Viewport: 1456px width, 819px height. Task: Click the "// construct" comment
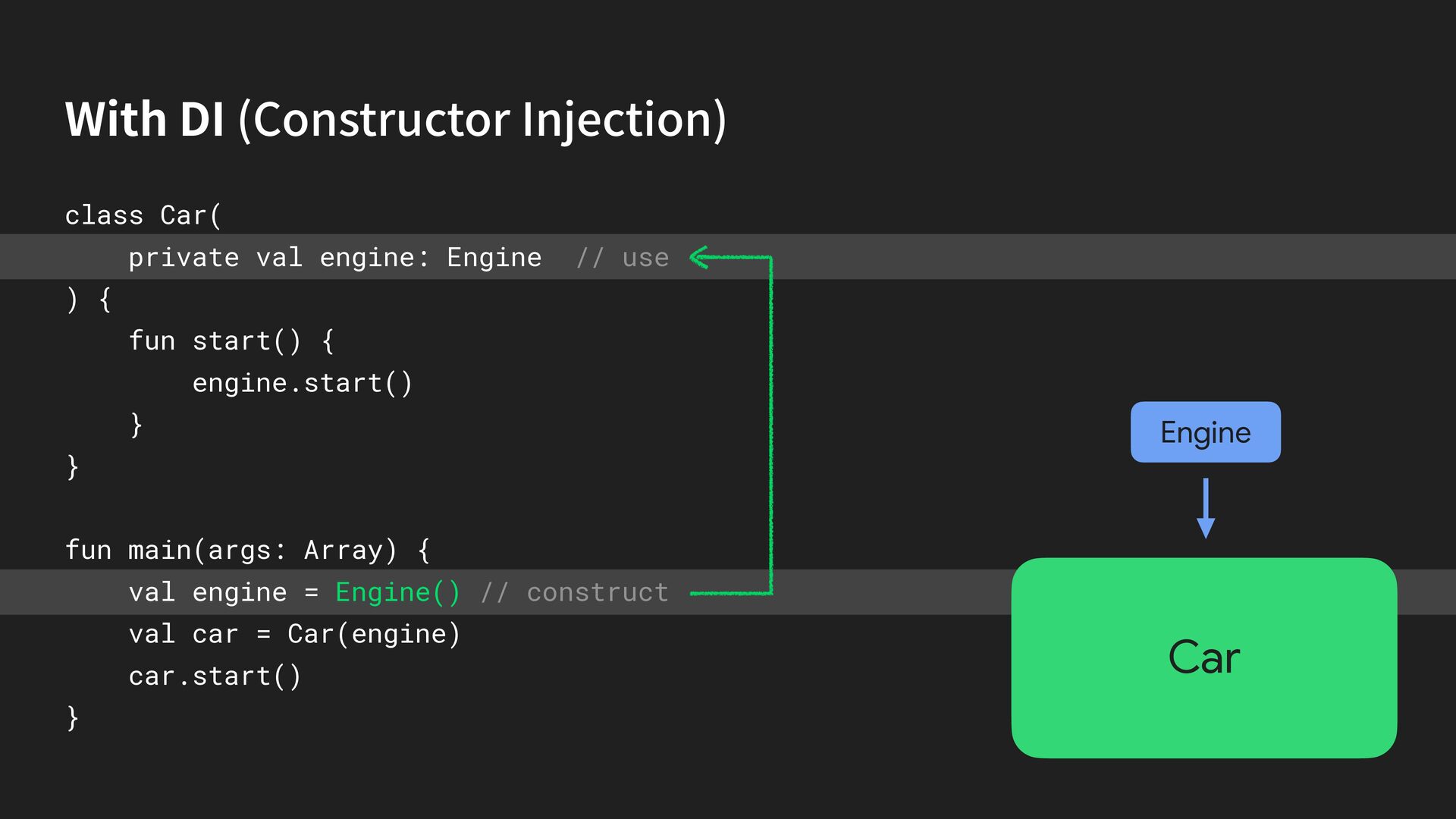(575, 592)
